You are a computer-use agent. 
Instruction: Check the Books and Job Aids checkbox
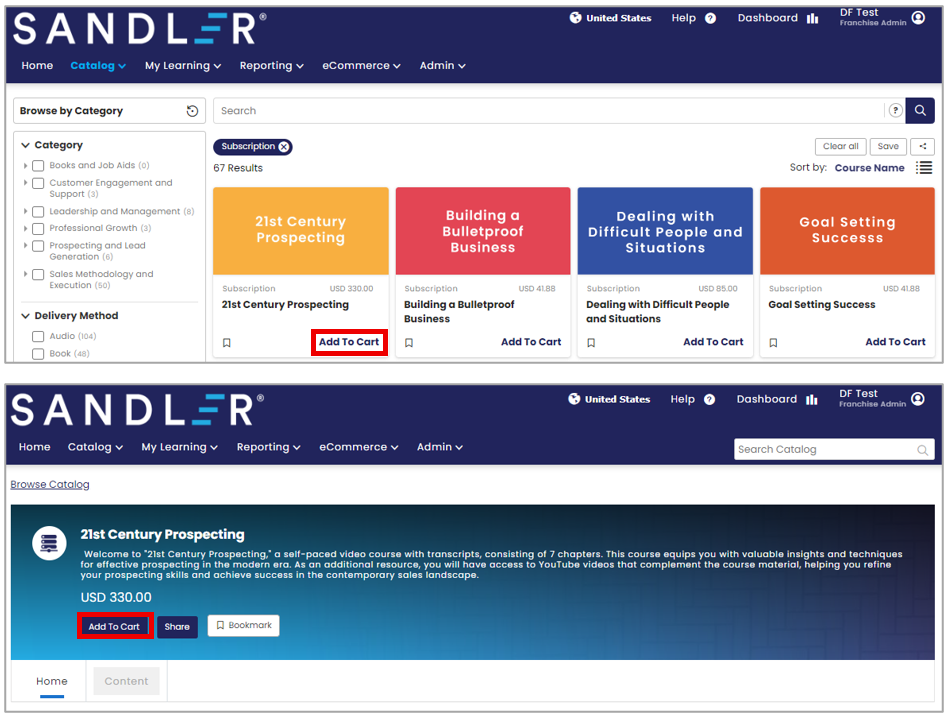[x=38, y=166]
